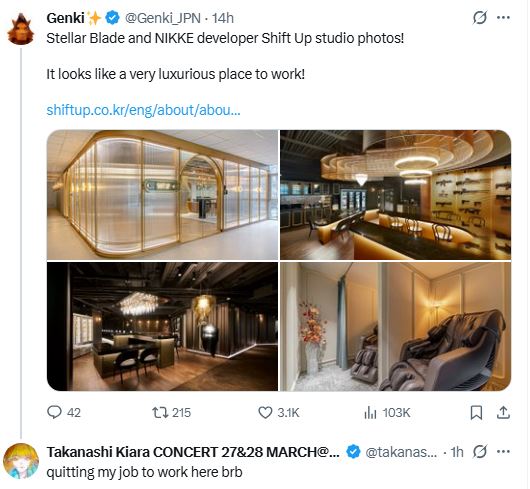Retweet the Shift Up studio post

pyautogui.click(x=171, y=413)
